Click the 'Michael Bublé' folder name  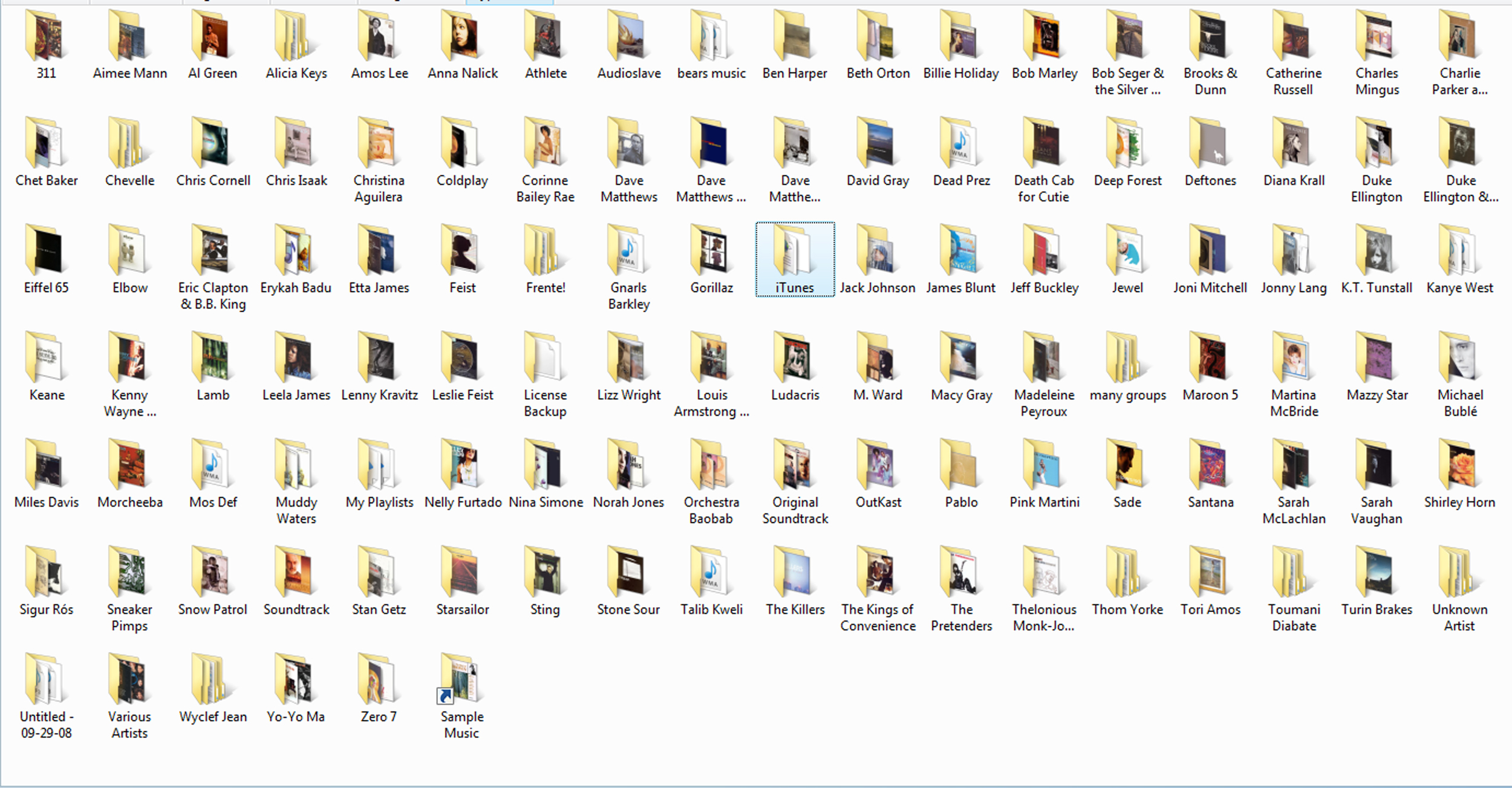point(1460,403)
